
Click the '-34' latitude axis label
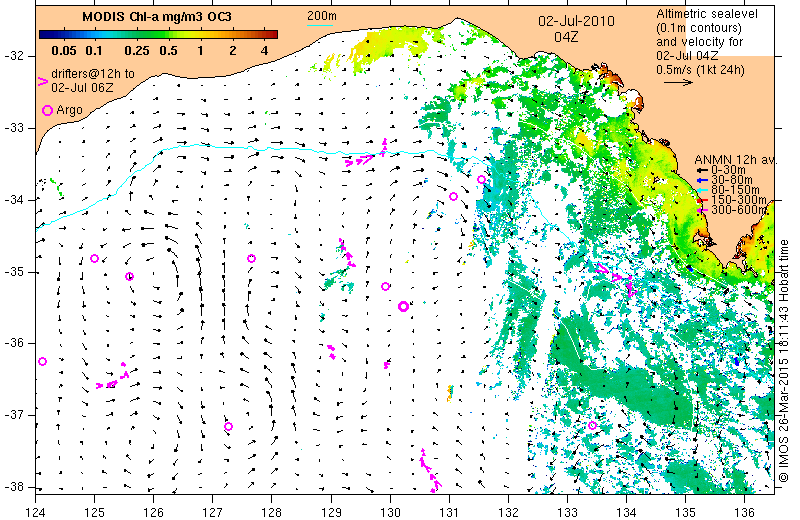[x=13, y=200]
